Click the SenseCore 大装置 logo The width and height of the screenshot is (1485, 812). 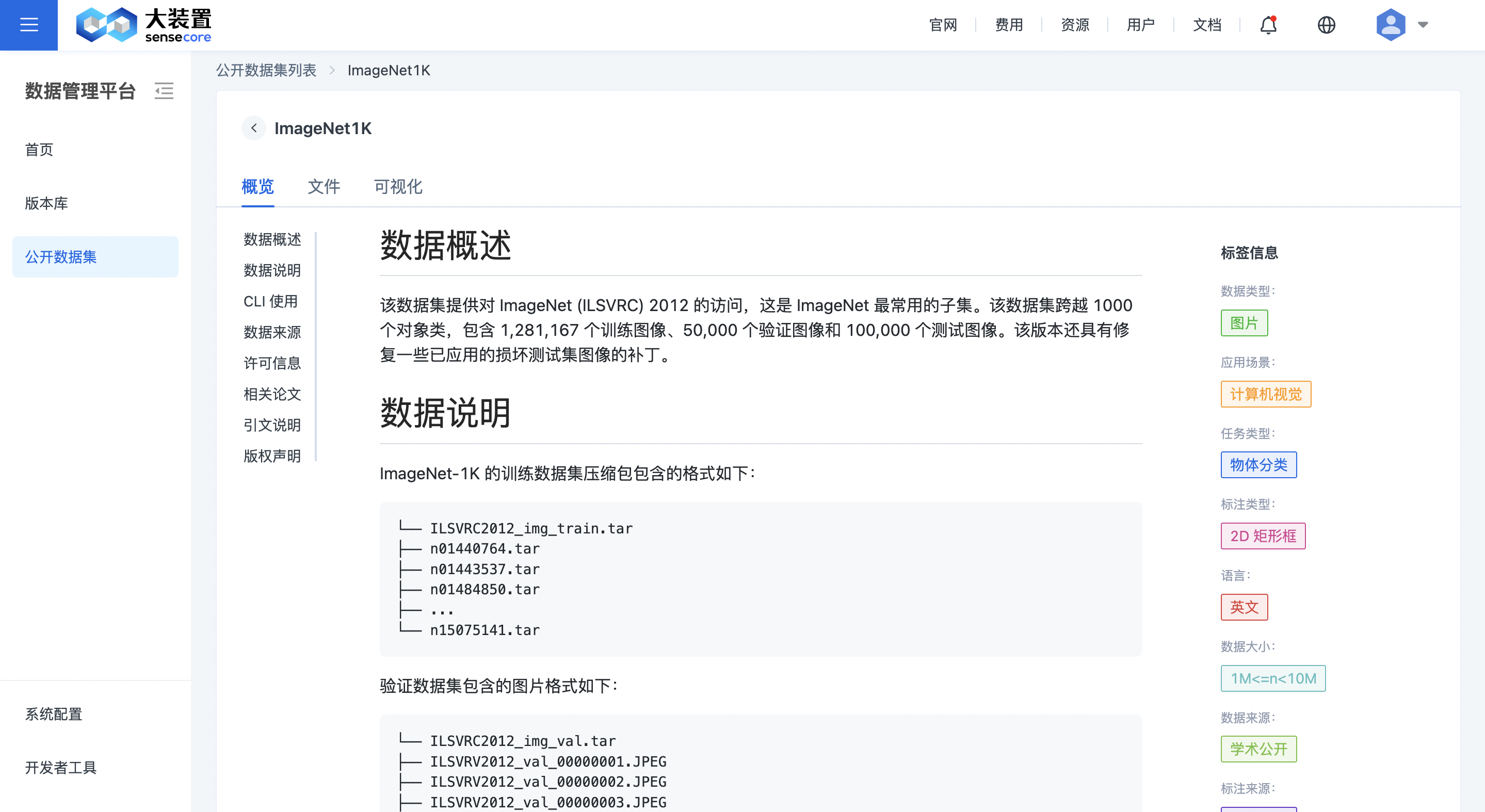click(x=143, y=25)
